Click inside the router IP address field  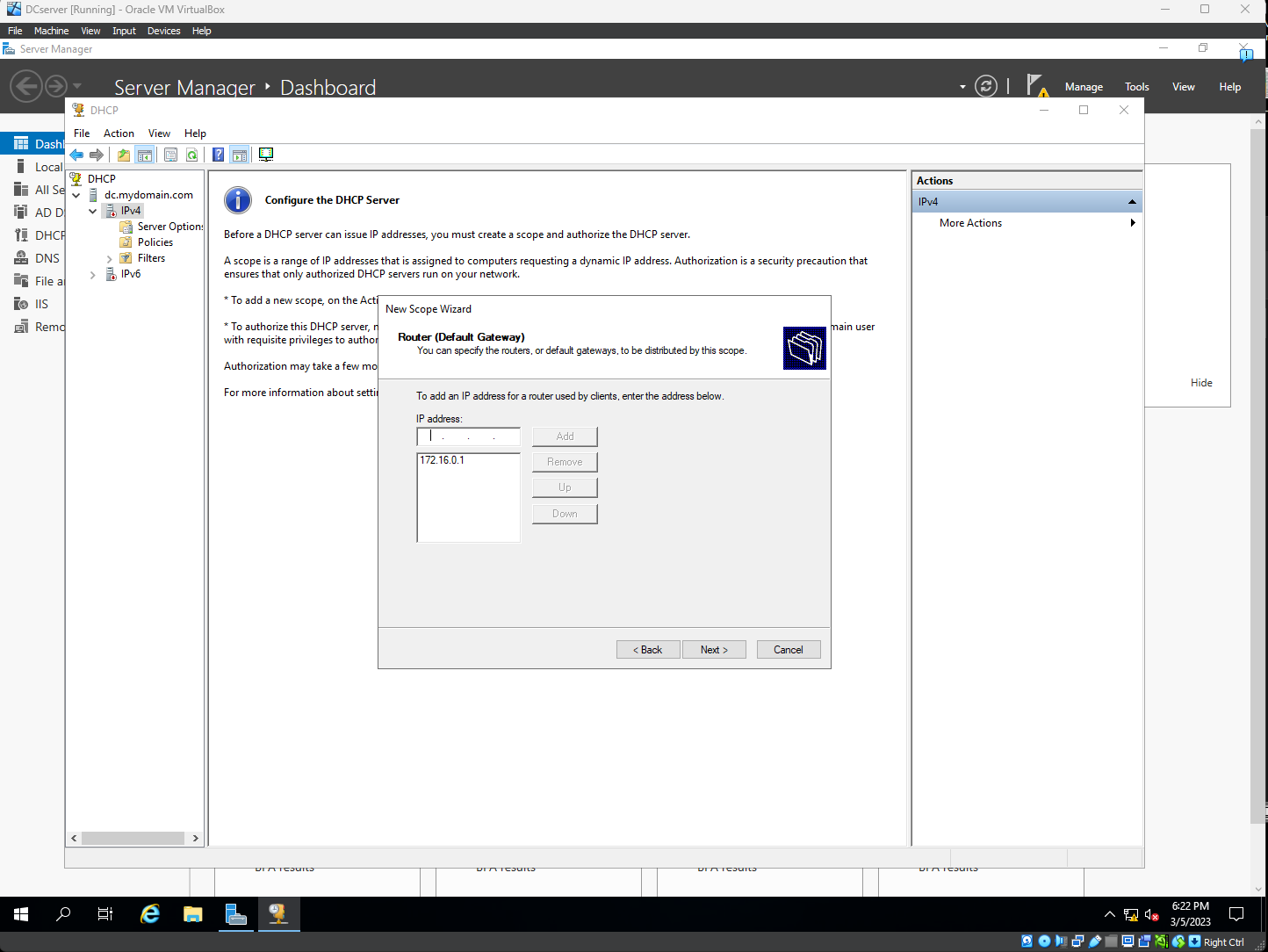coord(467,436)
